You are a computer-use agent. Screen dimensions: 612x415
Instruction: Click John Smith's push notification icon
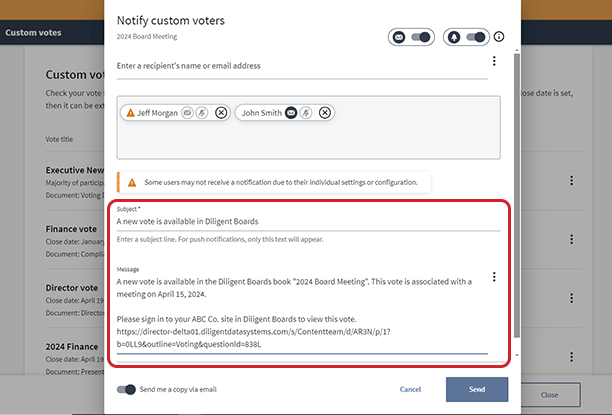[307, 113]
